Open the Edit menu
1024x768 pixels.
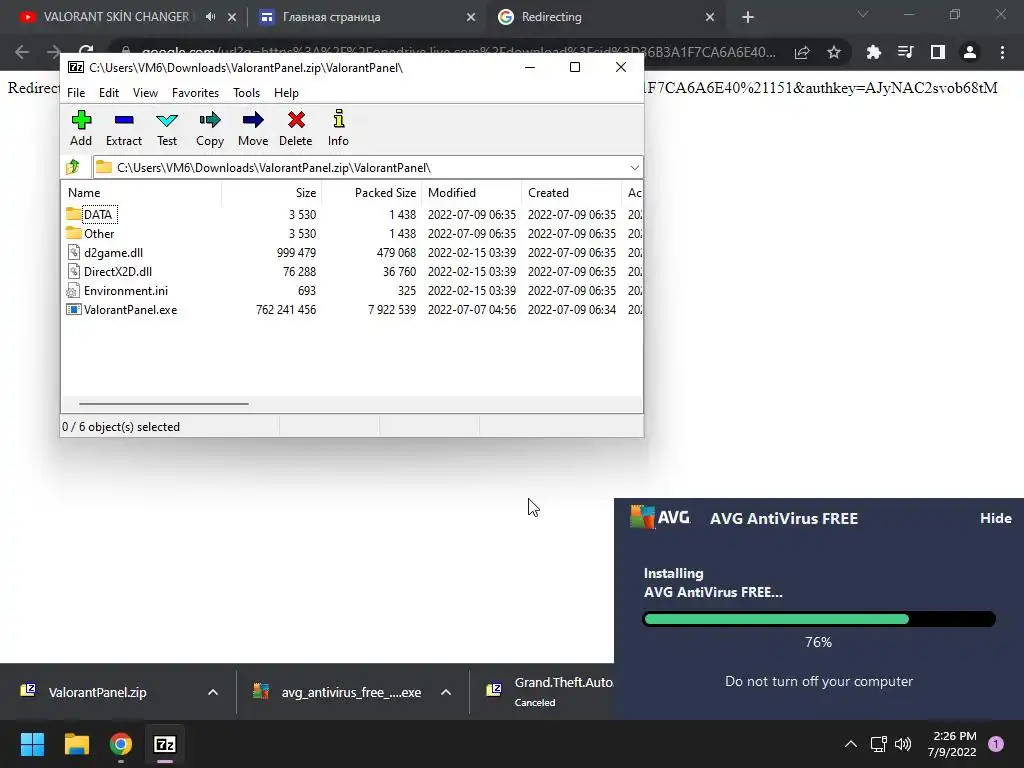click(x=108, y=93)
